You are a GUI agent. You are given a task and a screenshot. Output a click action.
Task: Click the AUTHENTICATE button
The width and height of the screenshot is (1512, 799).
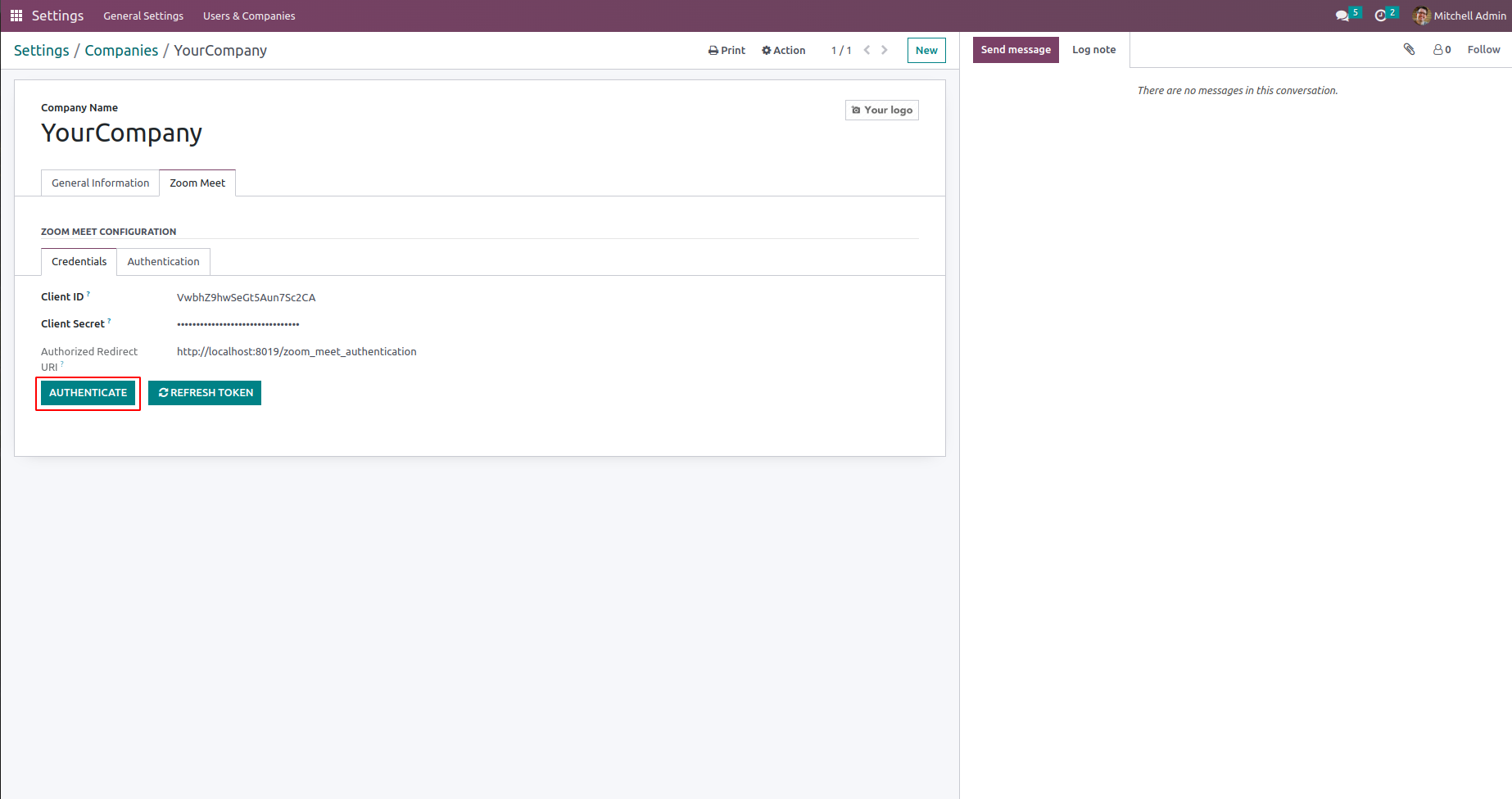[88, 393]
